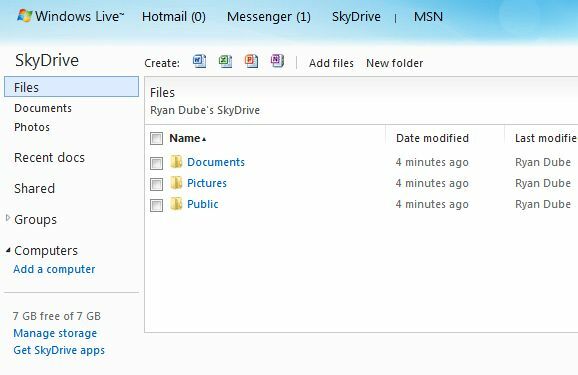Open Recent docs in the sidebar
The height and width of the screenshot is (375, 578).
[49, 158]
